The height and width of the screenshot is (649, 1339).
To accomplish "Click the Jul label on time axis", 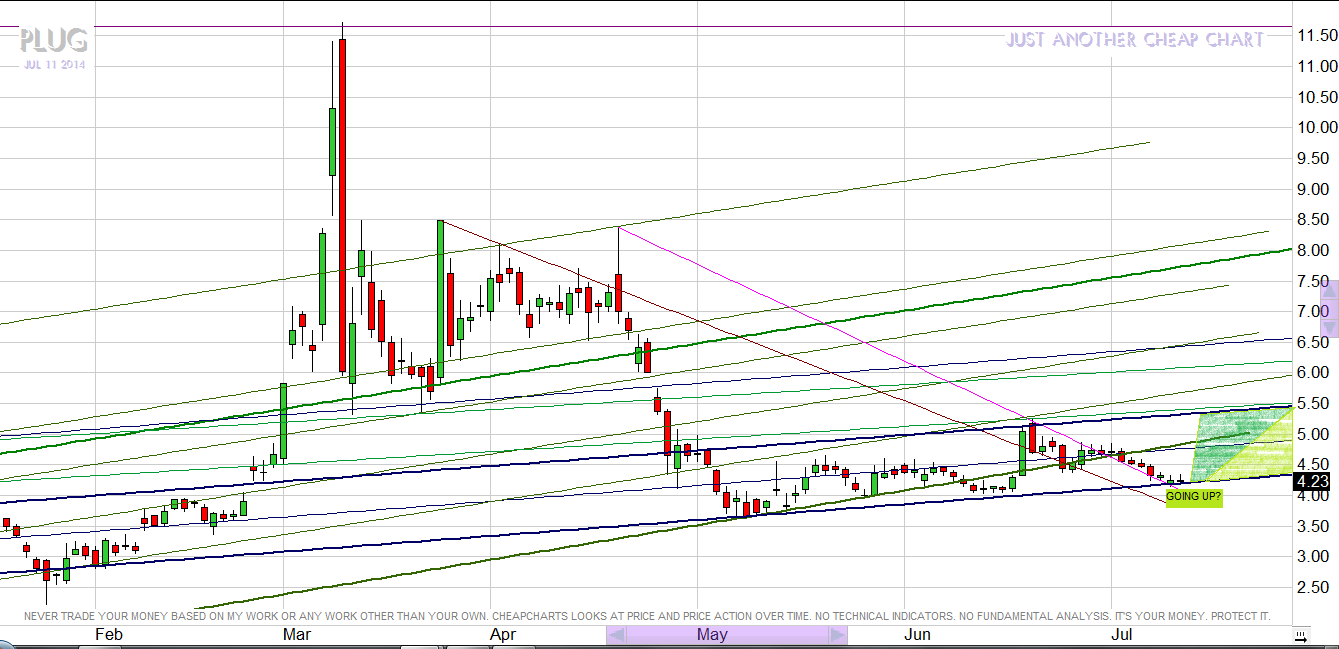I will point(1122,635).
